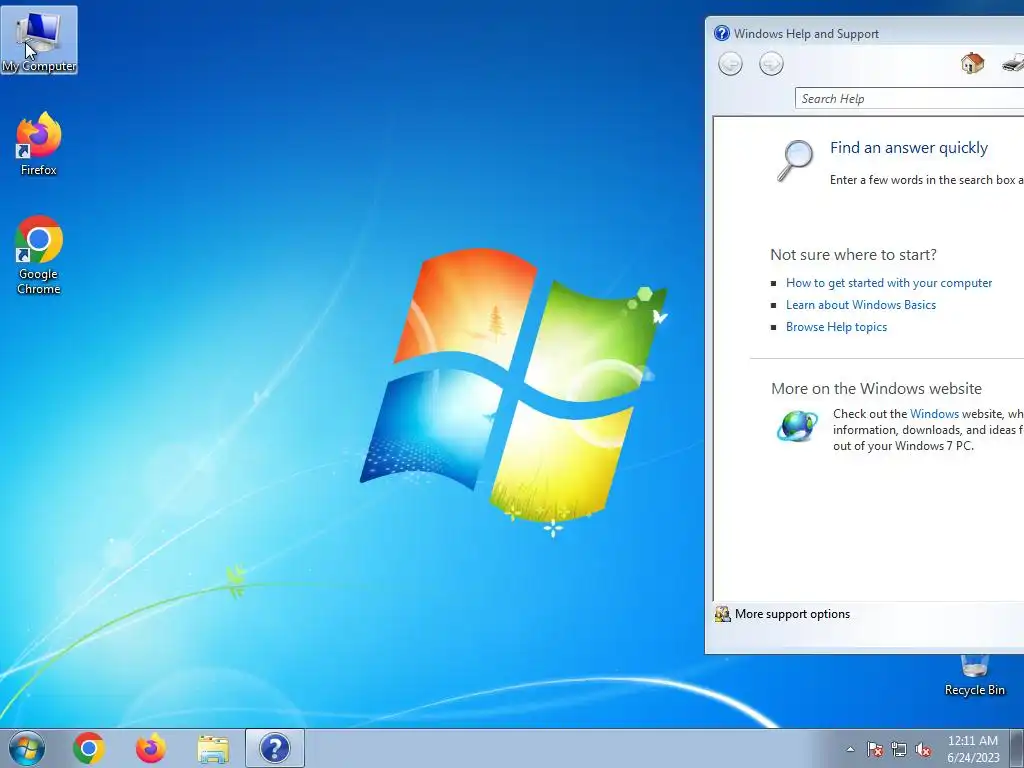The image size is (1024, 768).
Task: Click the globe icon beside Windows website text
Action: click(797, 426)
